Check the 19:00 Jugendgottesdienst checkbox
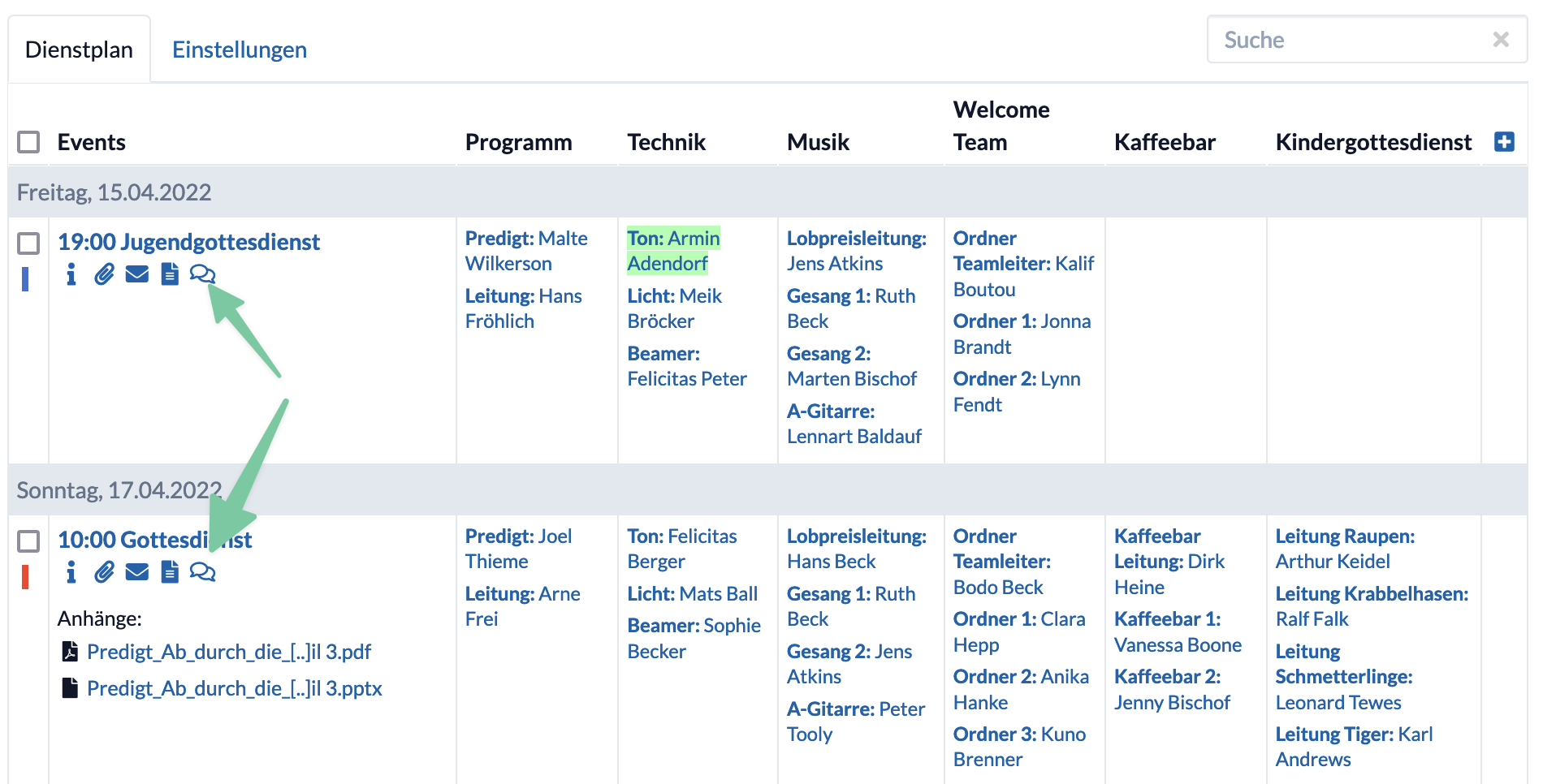This screenshot has height=784, width=1543. tap(28, 243)
